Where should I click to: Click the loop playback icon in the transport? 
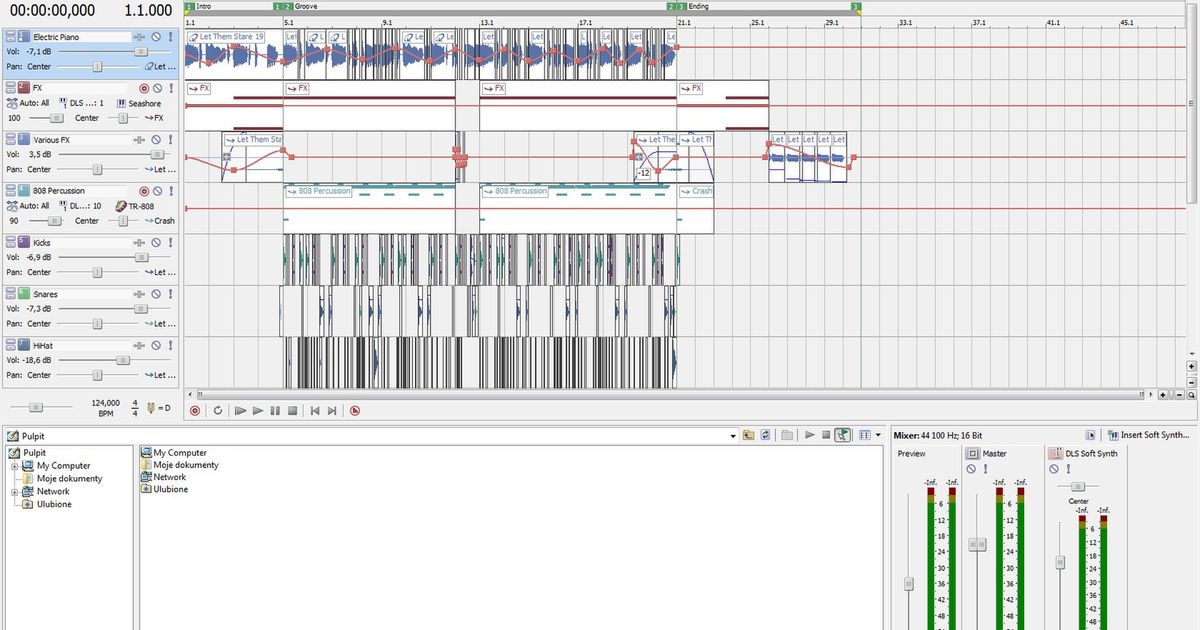coord(218,409)
